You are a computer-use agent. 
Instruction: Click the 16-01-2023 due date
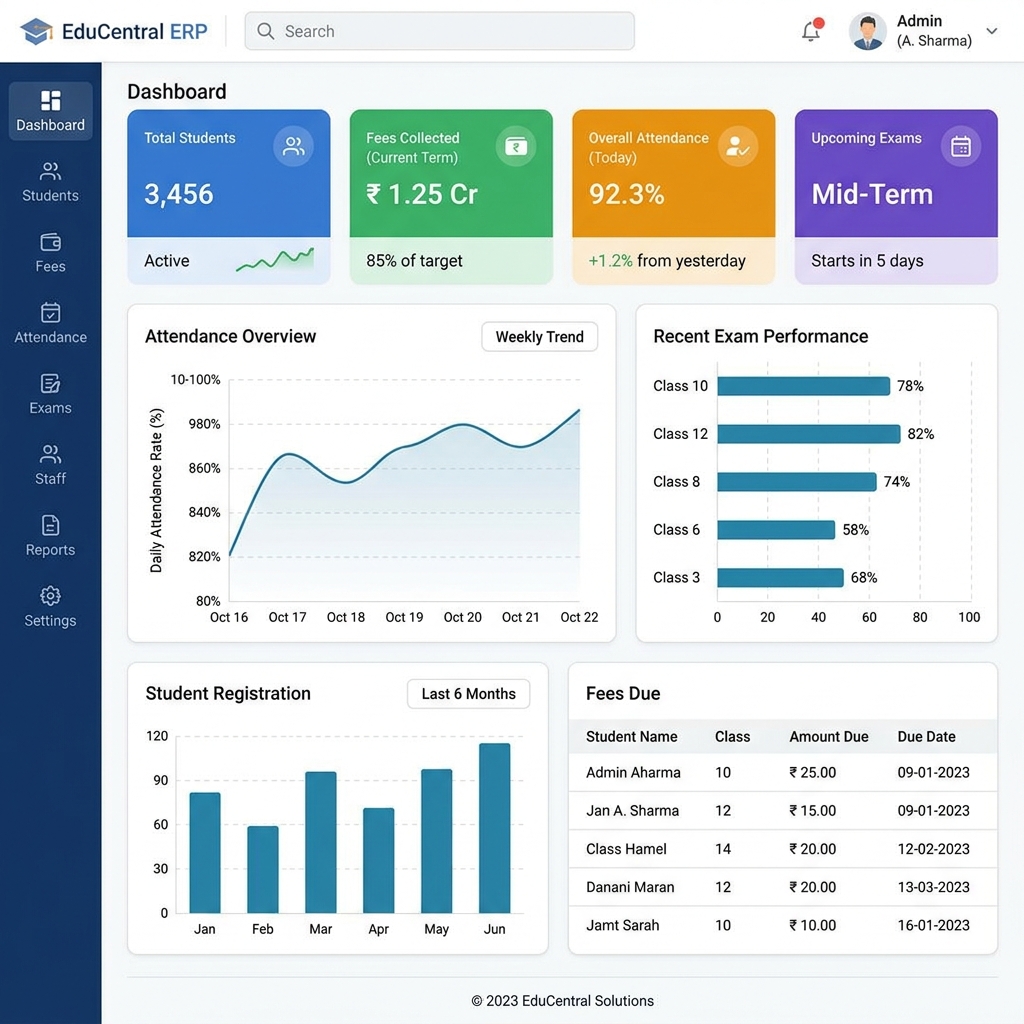(x=933, y=925)
